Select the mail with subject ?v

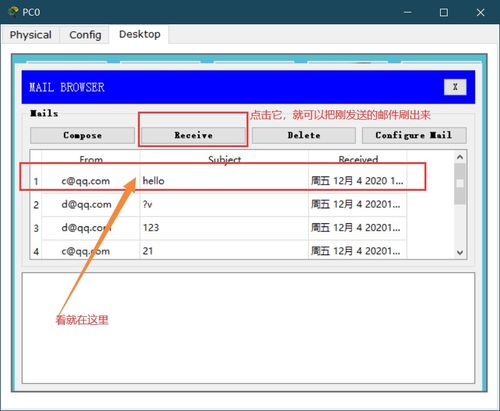218,204
